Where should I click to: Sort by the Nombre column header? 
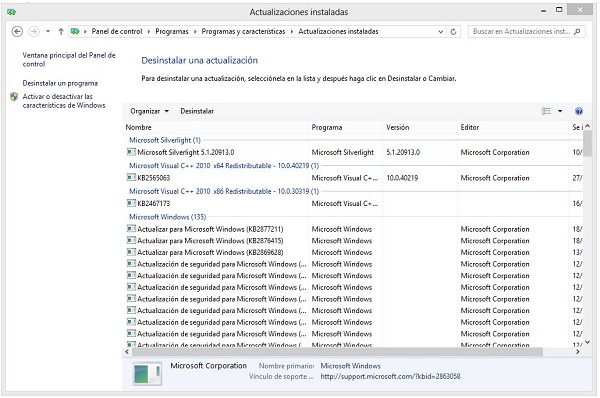(x=216, y=127)
